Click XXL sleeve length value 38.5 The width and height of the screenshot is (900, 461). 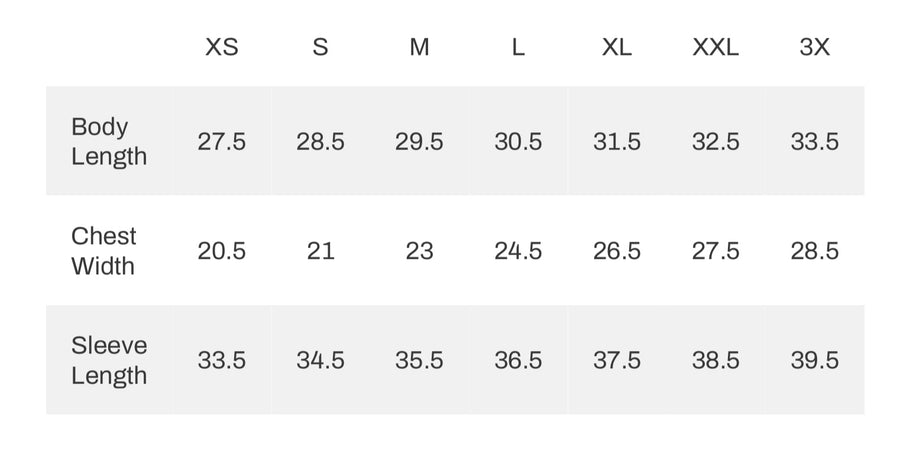(x=715, y=361)
